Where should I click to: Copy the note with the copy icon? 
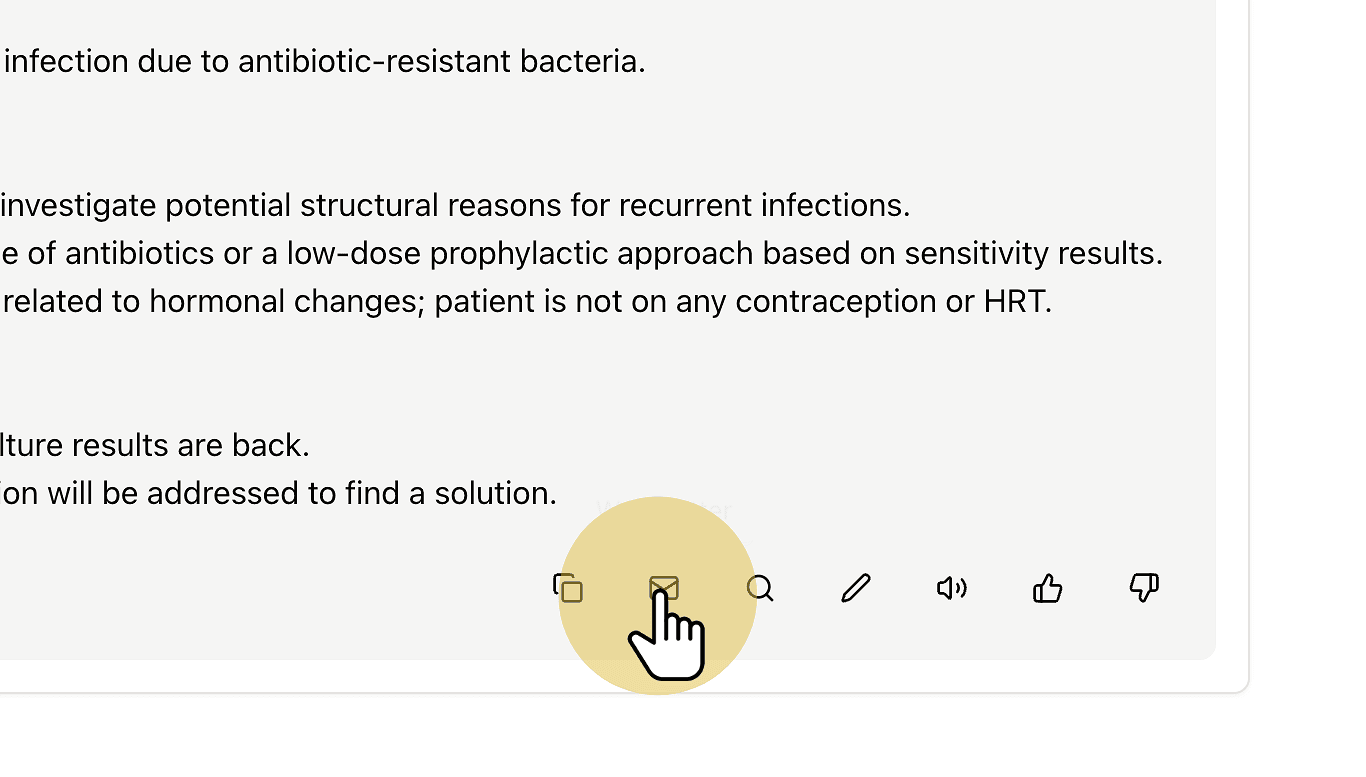[568, 588]
